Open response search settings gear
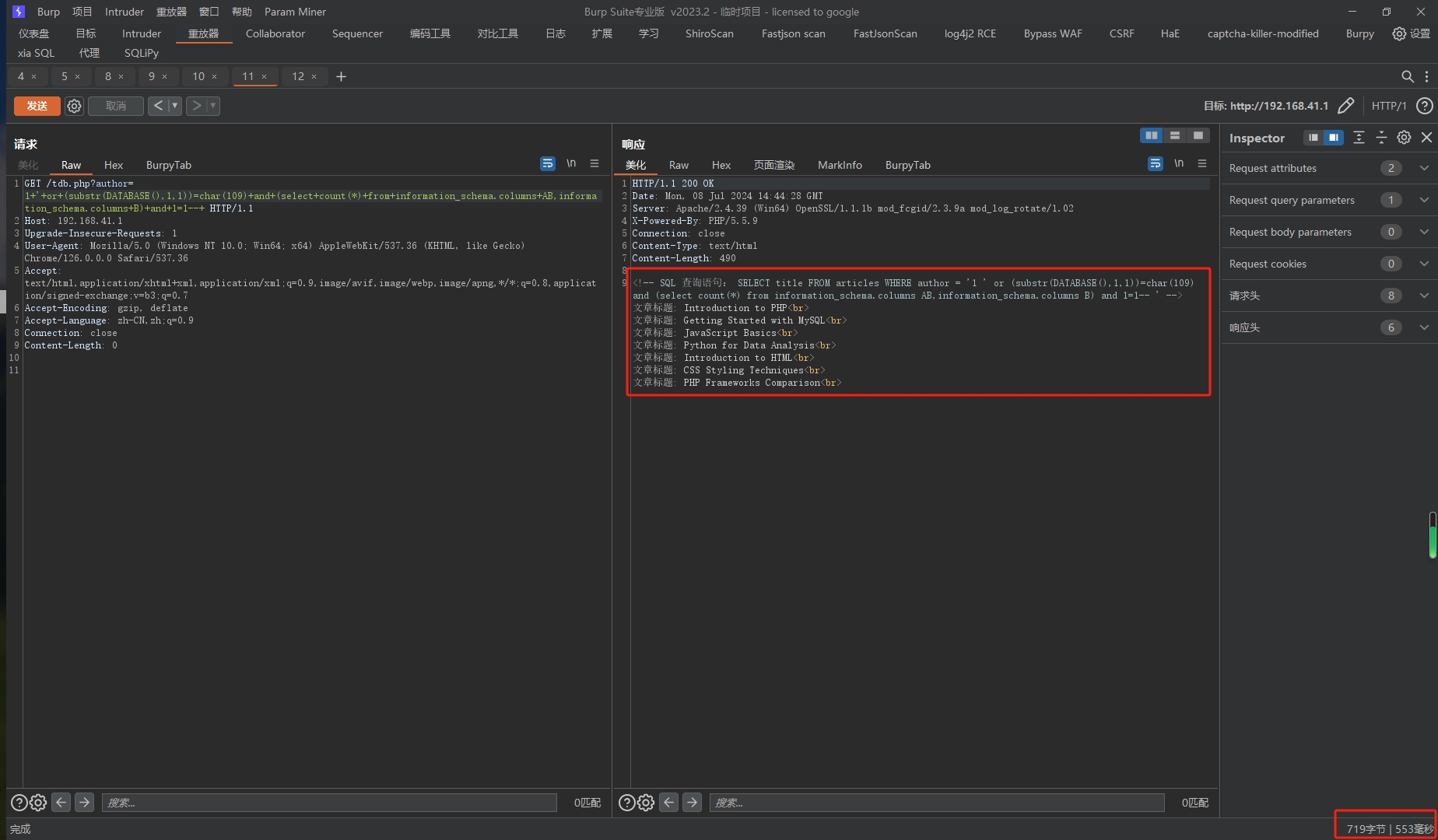 pos(646,803)
